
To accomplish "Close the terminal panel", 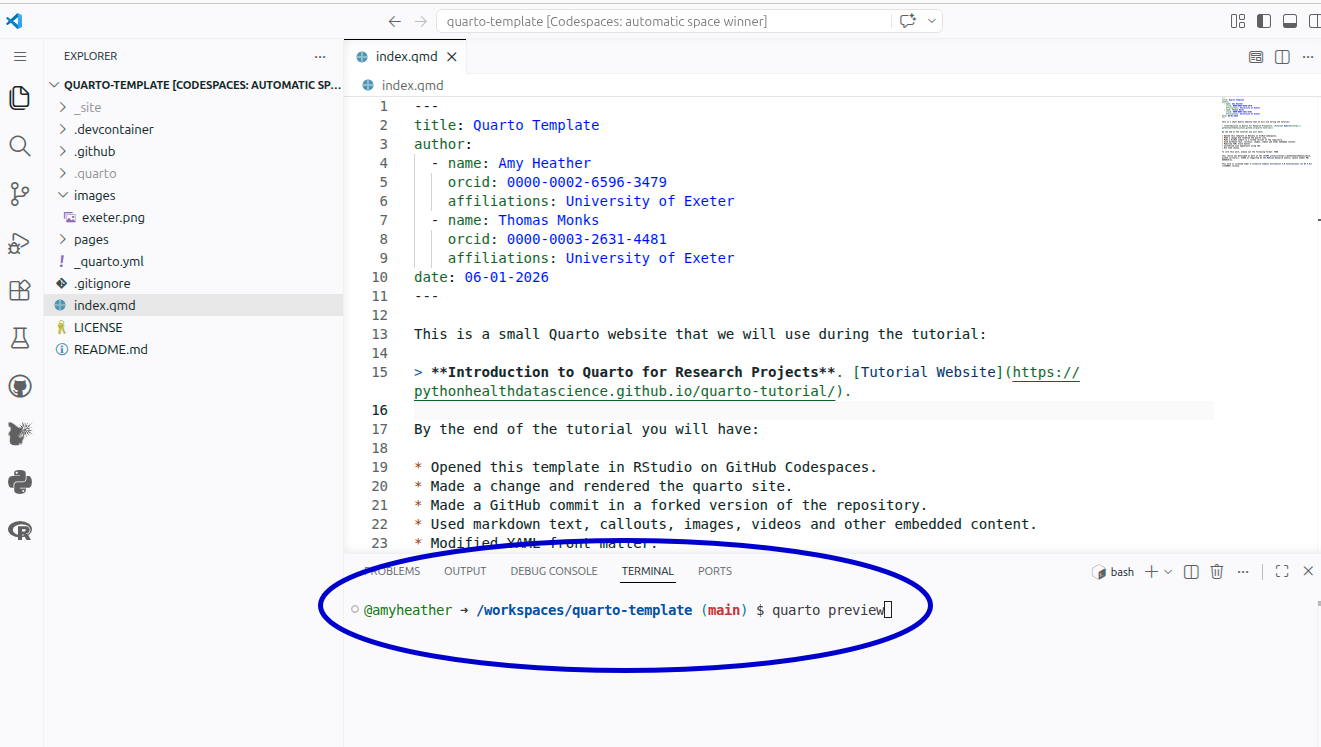I will coord(1308,571).
